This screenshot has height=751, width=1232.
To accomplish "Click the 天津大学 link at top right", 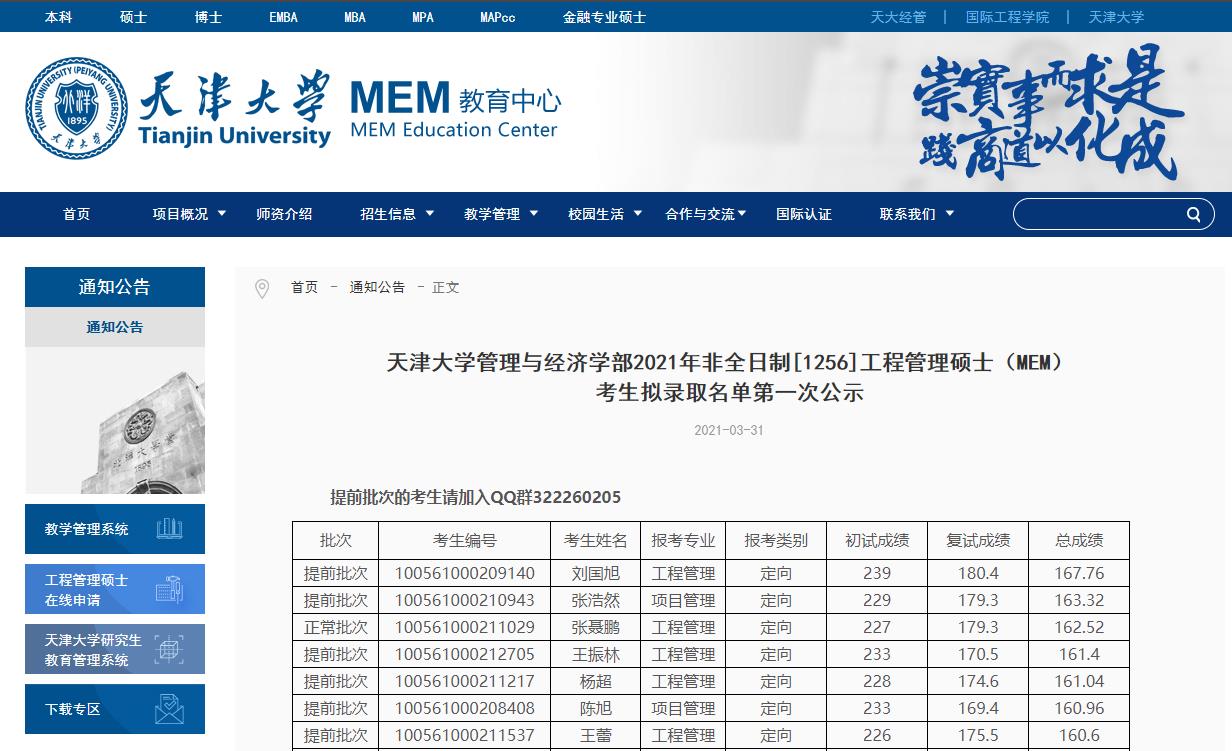I will pos(1115,16).
